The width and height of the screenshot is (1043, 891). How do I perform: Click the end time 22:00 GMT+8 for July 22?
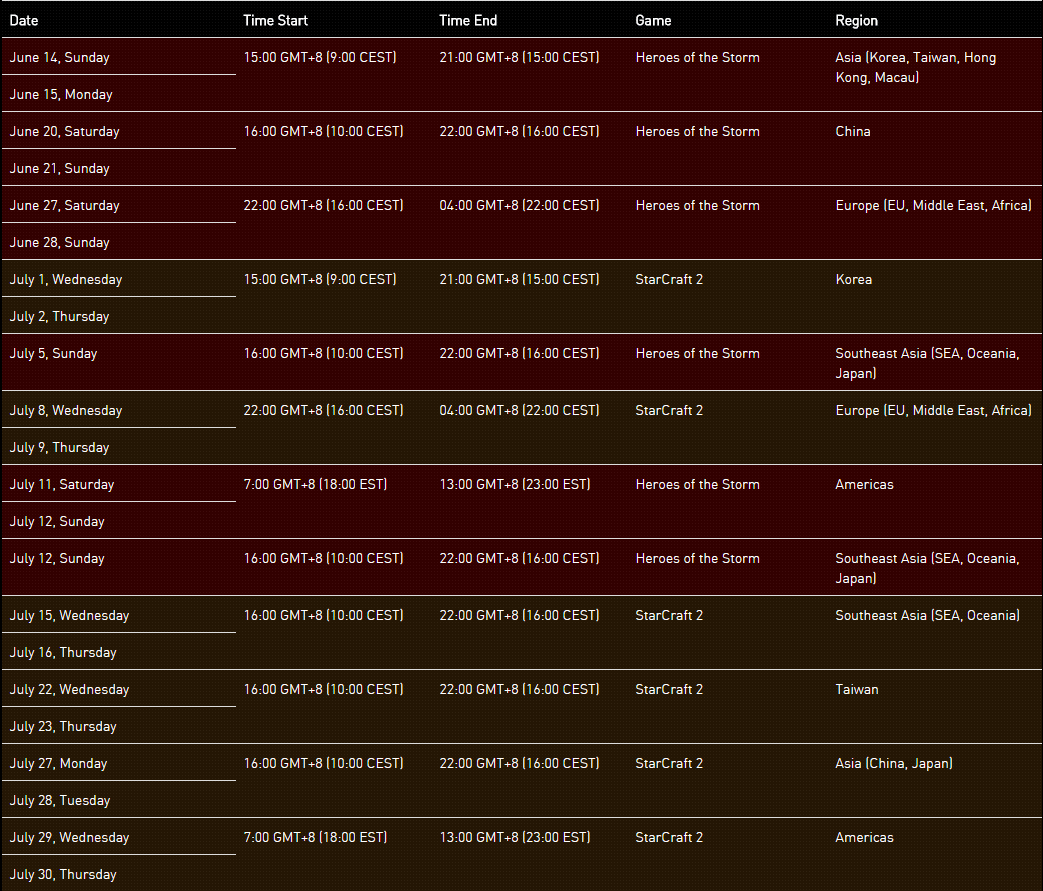(519, 689)
